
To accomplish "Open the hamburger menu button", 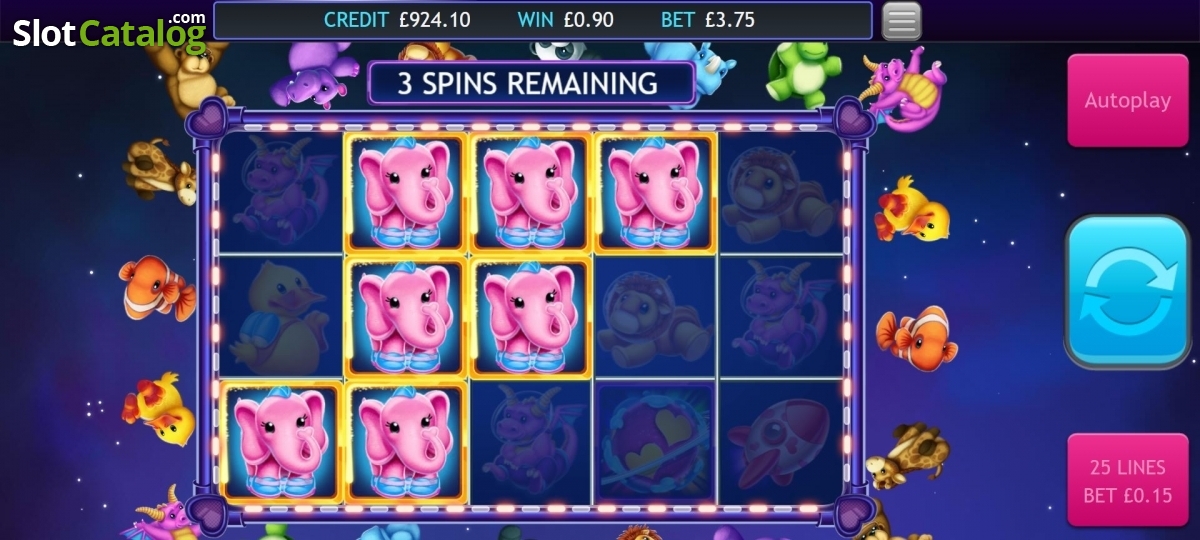I will click(x=901, y=20).
